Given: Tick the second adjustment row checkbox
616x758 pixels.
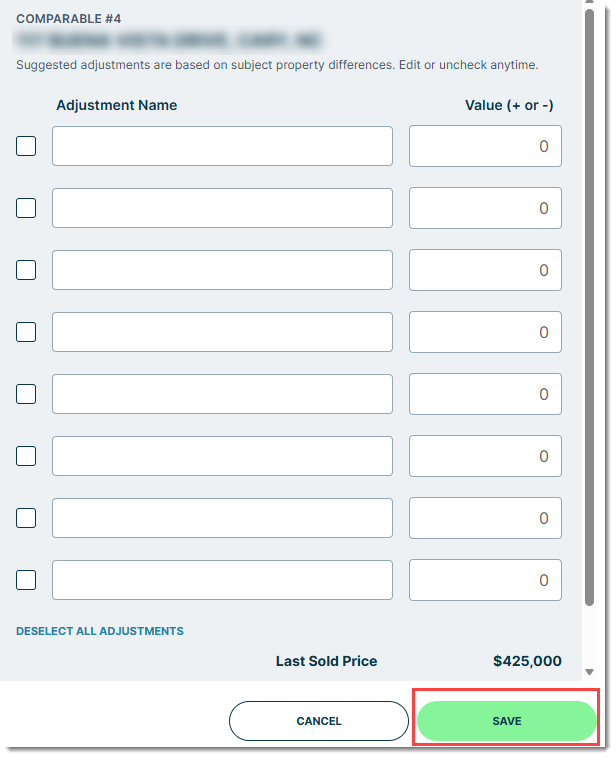Looking at the screenshot, I should pos(26,208).
